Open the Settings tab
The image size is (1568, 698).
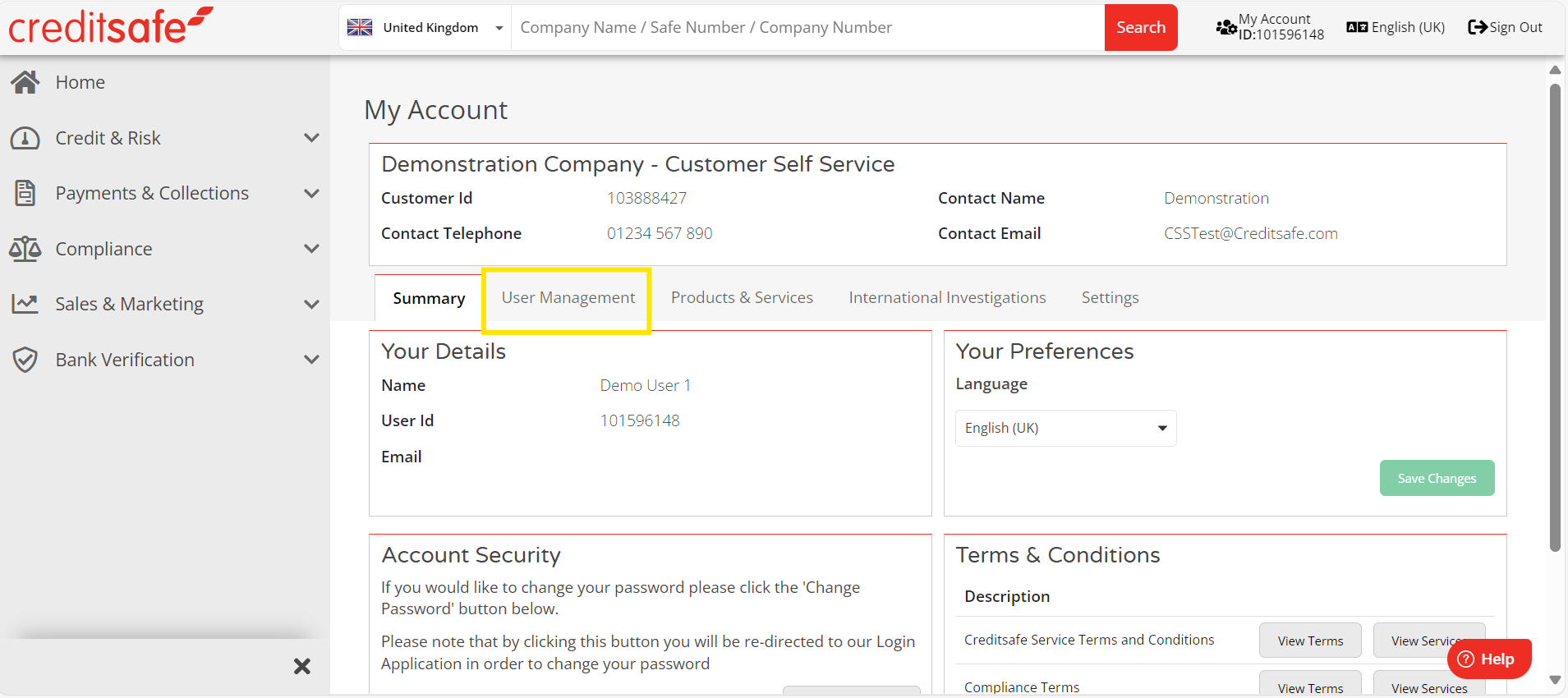click(1110, 297)
